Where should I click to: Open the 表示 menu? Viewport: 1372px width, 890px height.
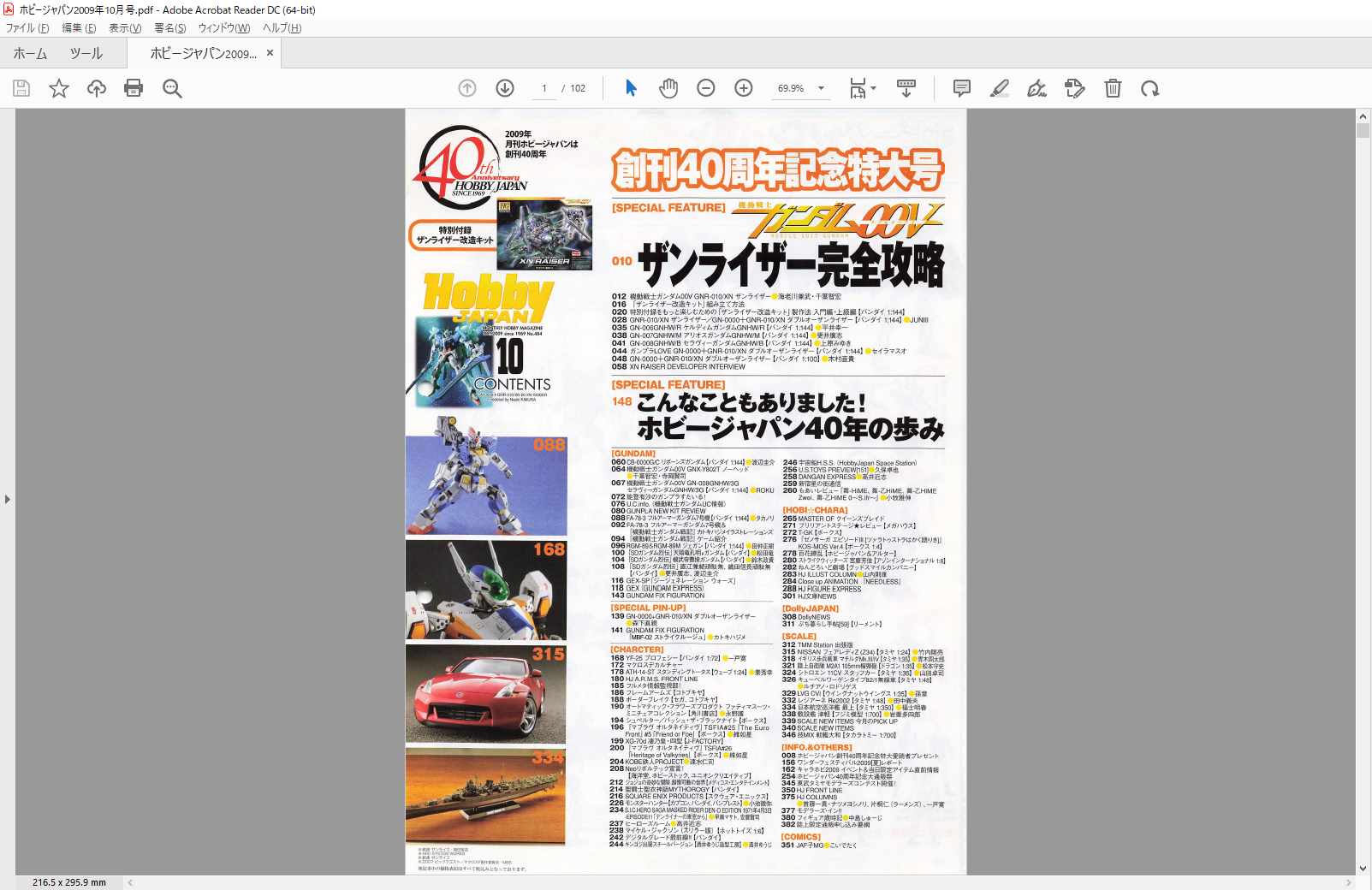[125, 28]
